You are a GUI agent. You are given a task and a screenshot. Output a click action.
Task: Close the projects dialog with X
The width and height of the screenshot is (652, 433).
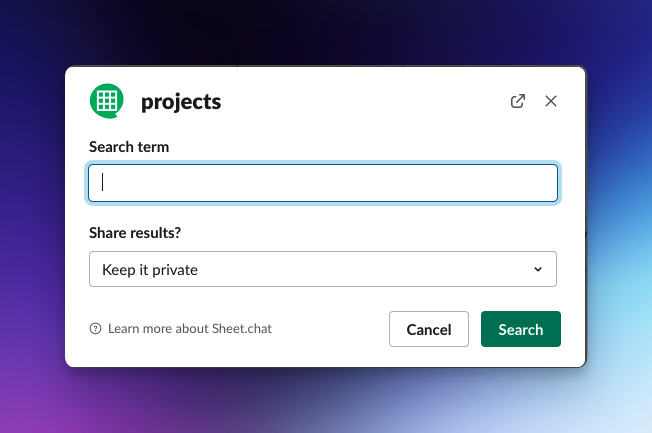[x=551, y=101]
